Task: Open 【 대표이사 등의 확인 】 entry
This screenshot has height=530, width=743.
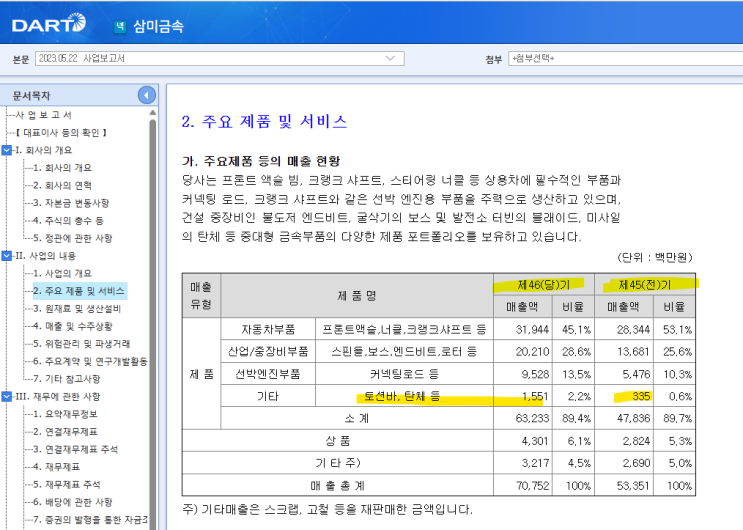Action: (61, 133)
